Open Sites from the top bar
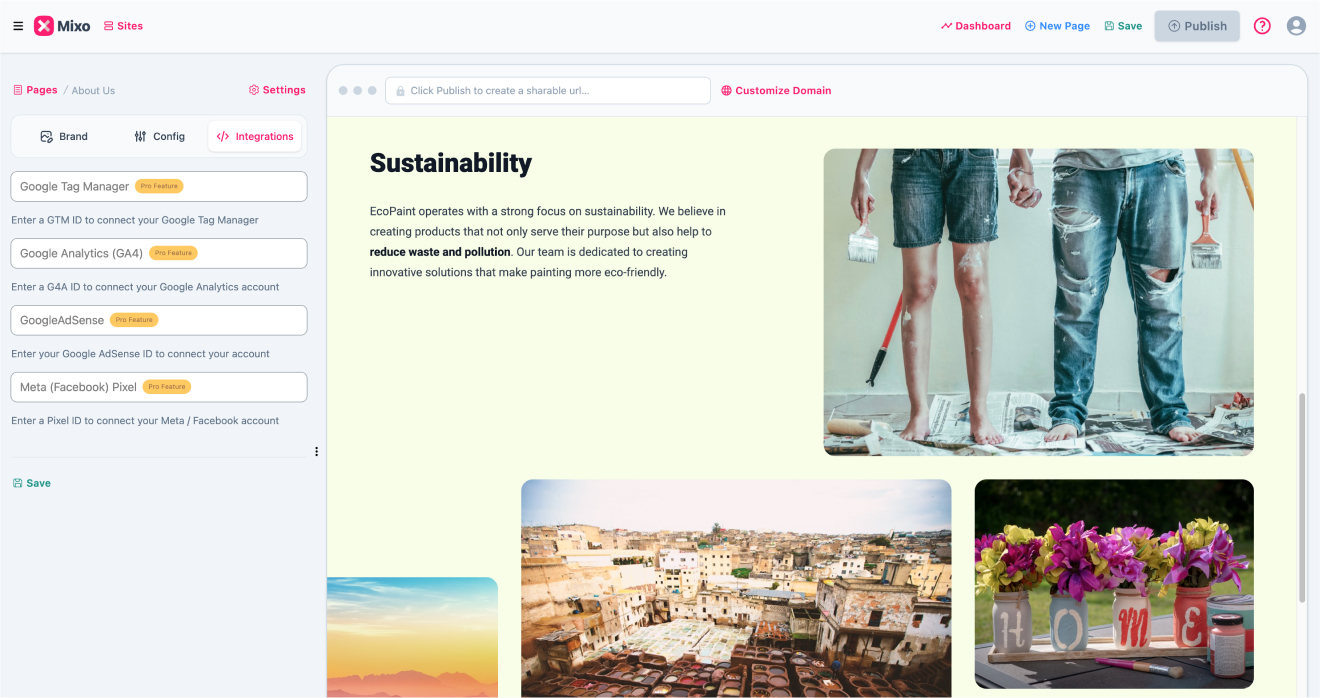This screenshot has width=1320, height=698. (123, 26)
